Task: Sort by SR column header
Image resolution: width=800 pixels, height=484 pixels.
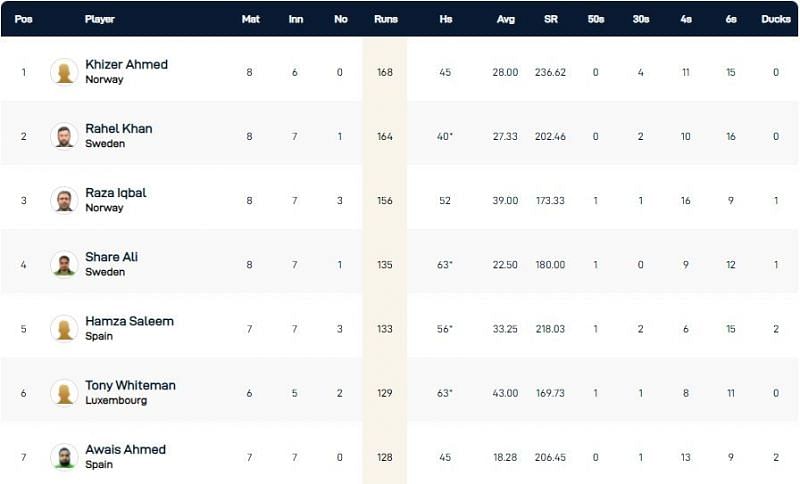Action: 550,19
